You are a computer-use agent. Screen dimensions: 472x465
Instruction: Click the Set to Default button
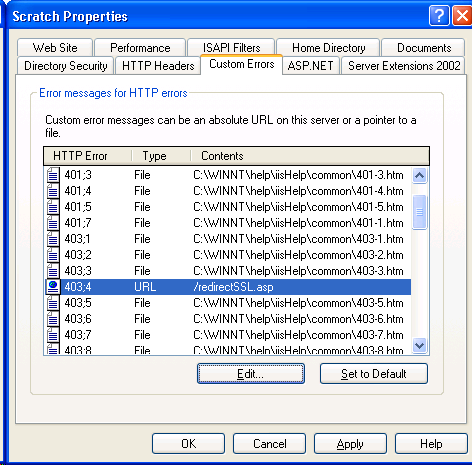point(374,374)
